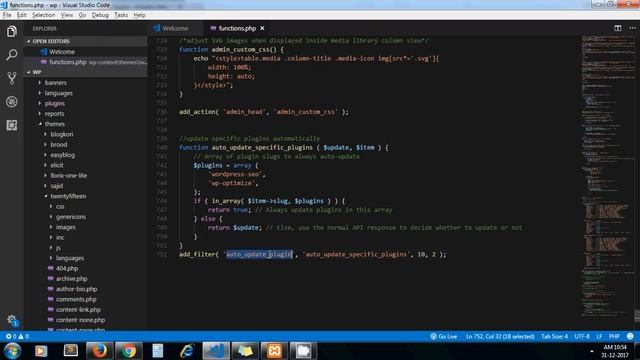
Task: Change Tab Size 4 setting
Action: (x=554, y=336)
